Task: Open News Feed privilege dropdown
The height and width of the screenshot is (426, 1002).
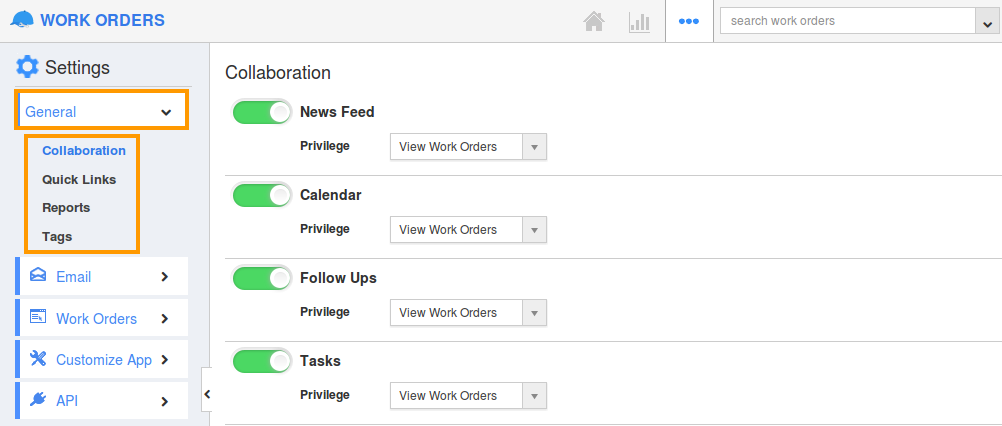Action: pyautogui.click(x=468, y=147)
